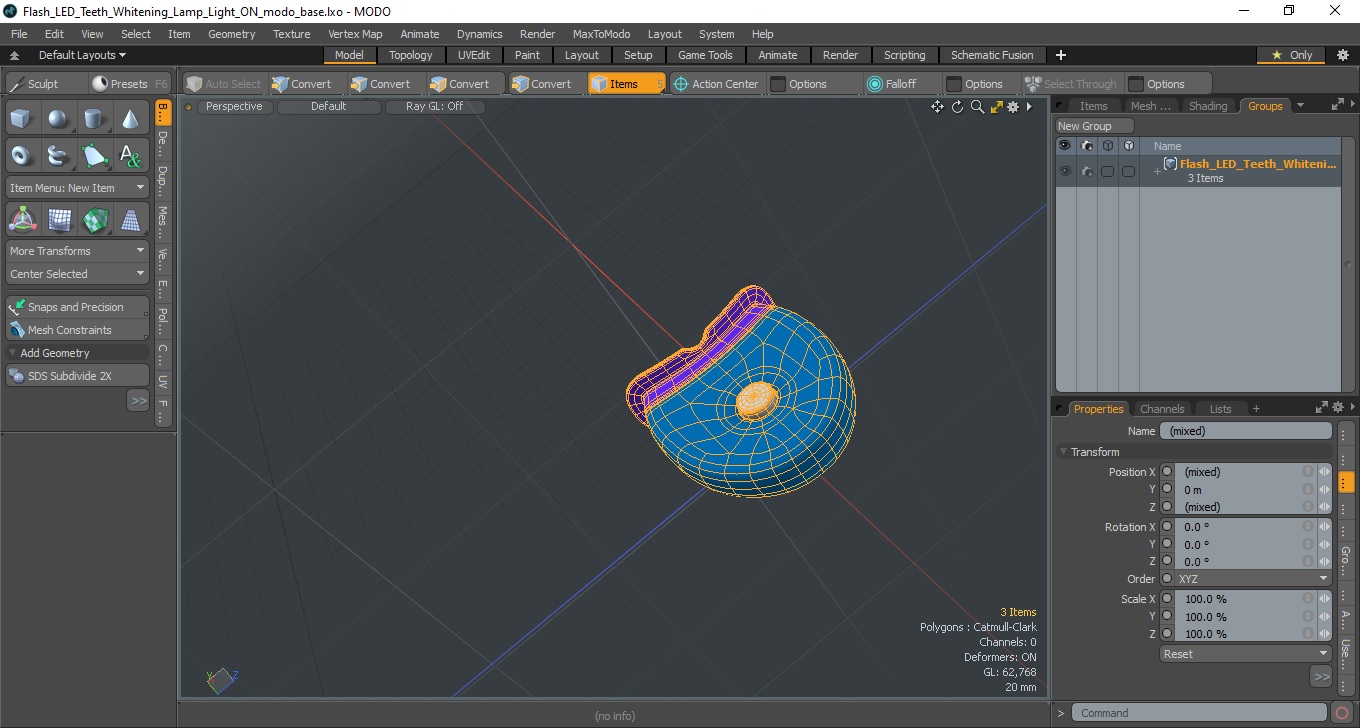Screen dimensions: 1360x728
Task: Toggle render camera icon of Flash_LED group
Action: pyautogui.click(x=1086, y=171)
